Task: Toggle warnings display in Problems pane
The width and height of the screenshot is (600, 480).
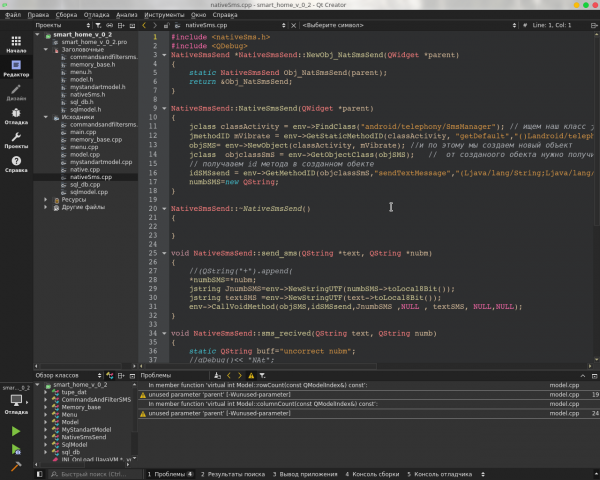Action: (251, 376)
